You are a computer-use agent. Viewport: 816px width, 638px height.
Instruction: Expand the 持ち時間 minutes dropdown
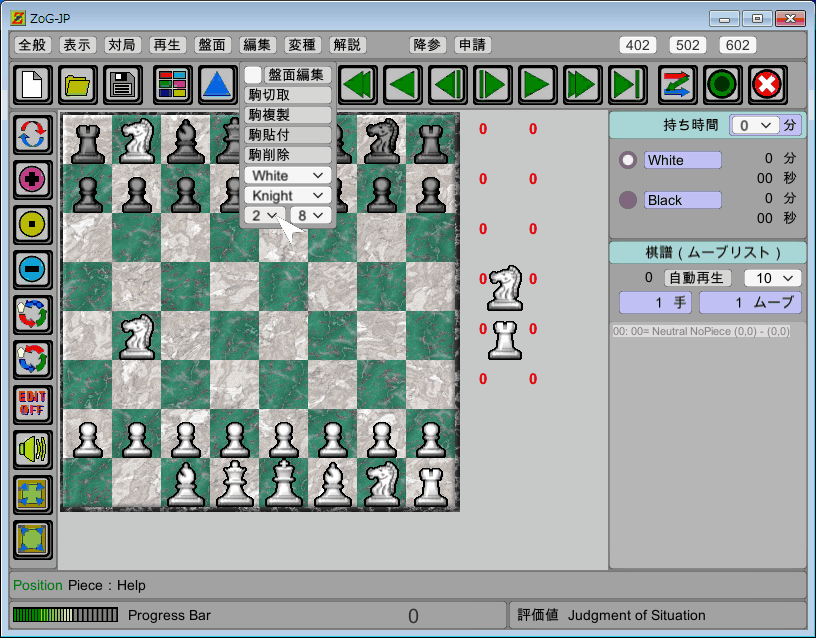click(x=754, y=125)
